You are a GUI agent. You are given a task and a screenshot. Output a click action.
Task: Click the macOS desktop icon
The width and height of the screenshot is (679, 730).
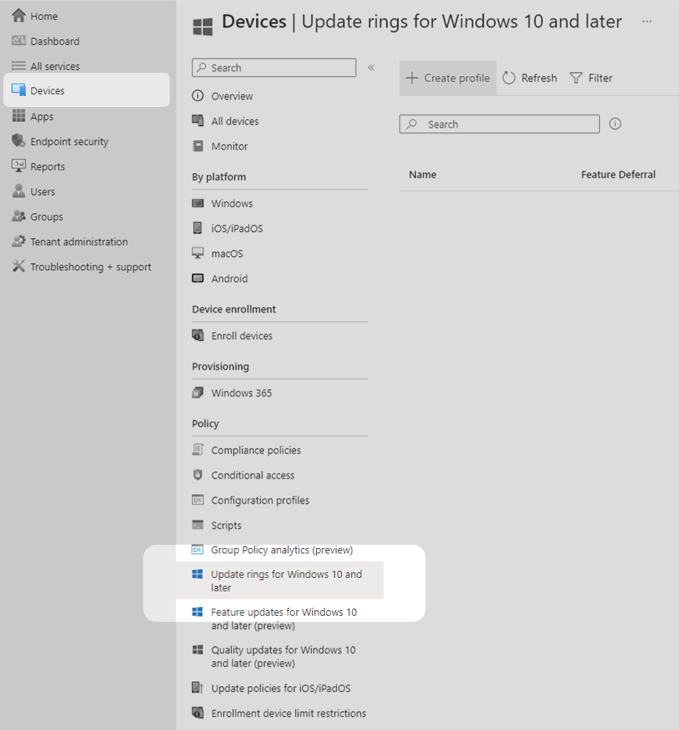coord(198,253)
